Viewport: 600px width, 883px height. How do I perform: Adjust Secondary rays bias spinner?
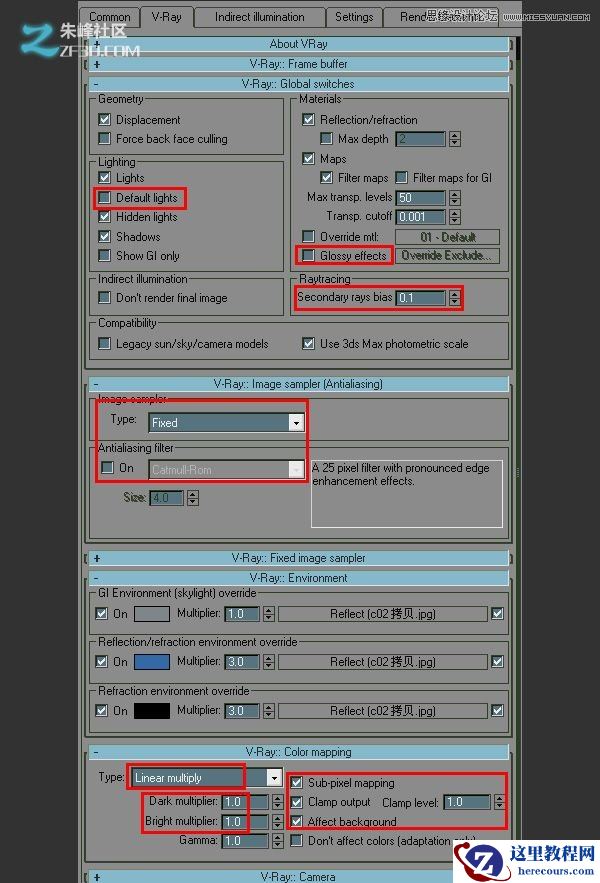tap(455, 298)
